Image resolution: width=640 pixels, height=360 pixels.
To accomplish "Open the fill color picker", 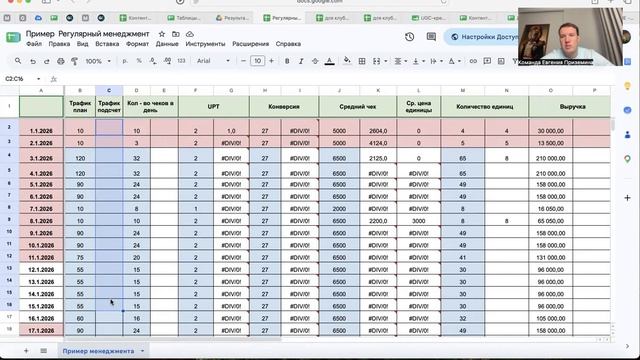I will pos(347,61).
